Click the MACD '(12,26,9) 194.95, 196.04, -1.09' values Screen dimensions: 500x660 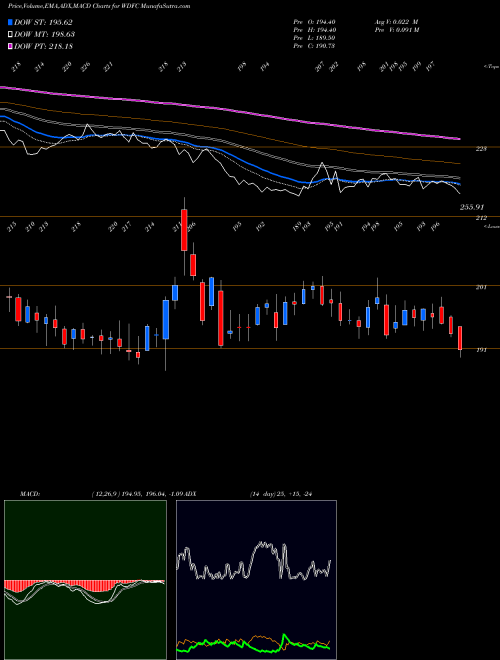[137, 494]
